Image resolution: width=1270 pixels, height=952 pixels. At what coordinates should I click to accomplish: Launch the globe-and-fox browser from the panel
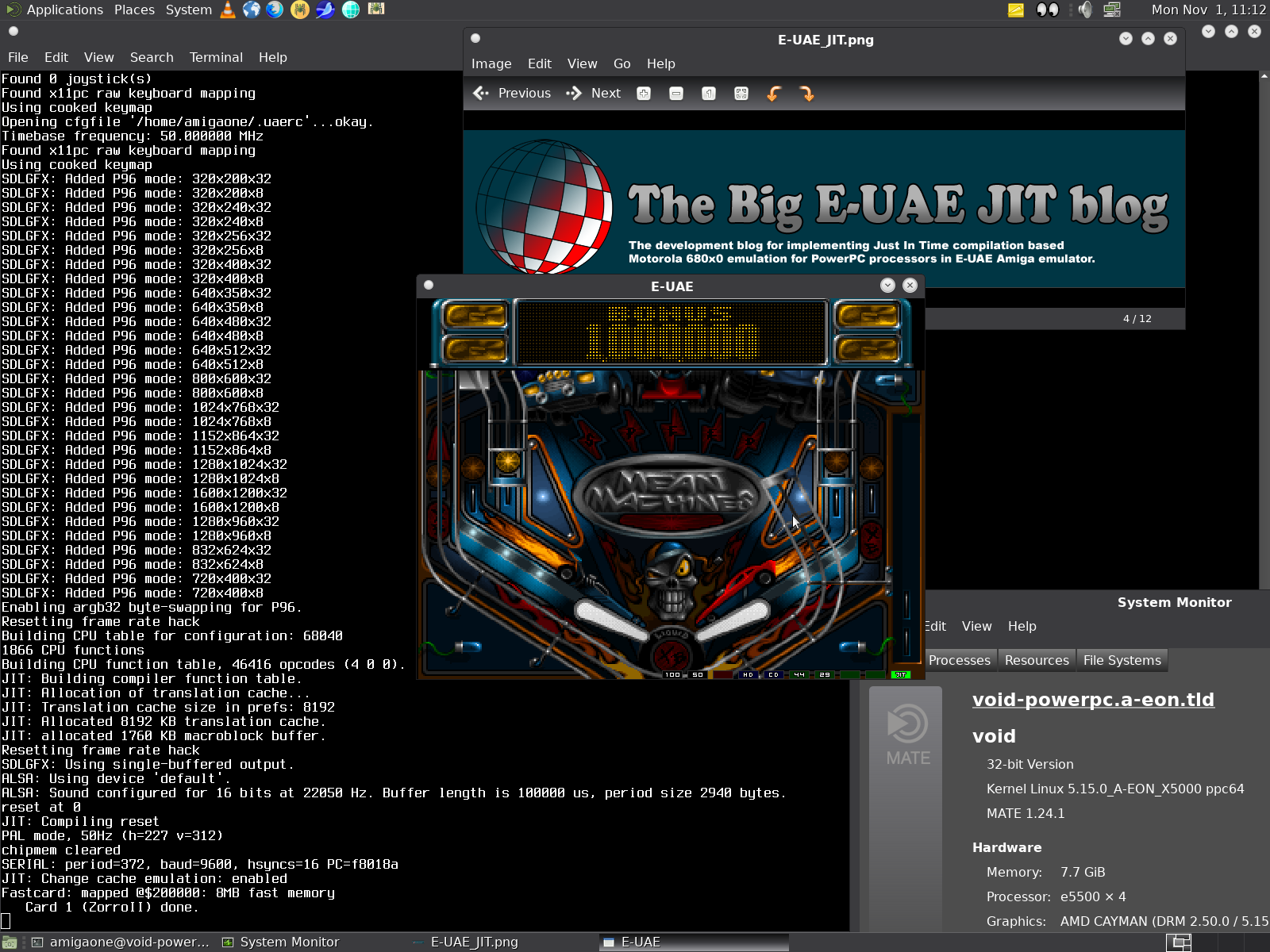pos(275,10)
